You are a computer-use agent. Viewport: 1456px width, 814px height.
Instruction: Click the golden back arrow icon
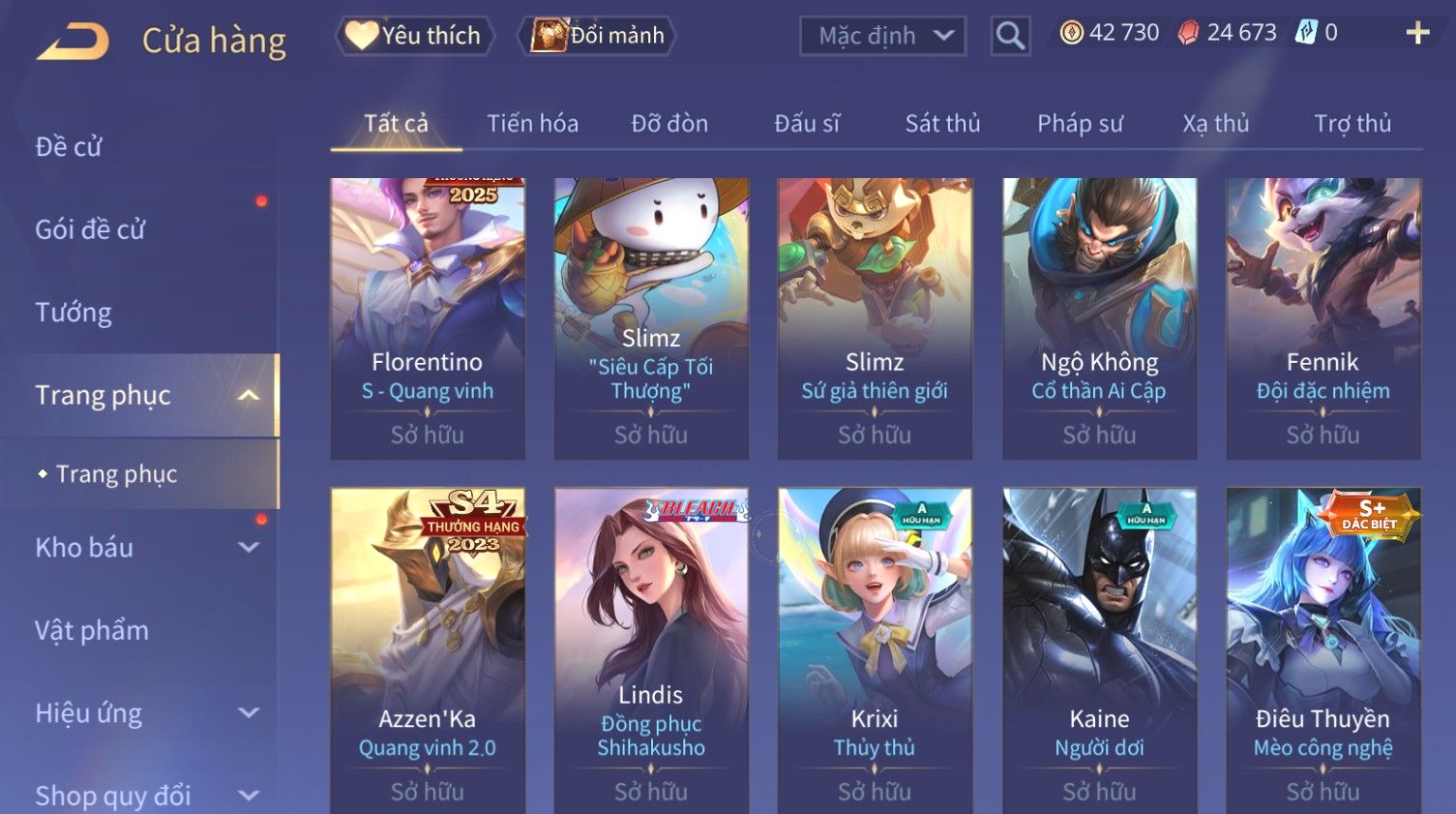74,42
